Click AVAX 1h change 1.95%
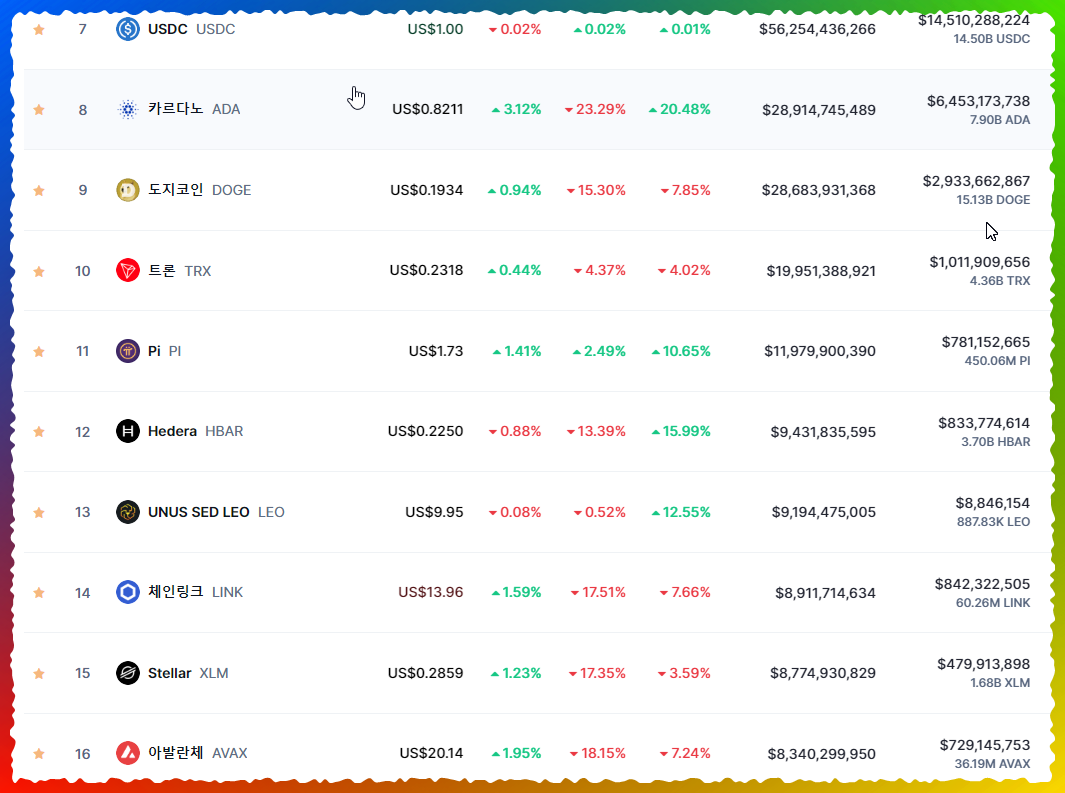1065x793 pixels. click(x=516, y=753)
